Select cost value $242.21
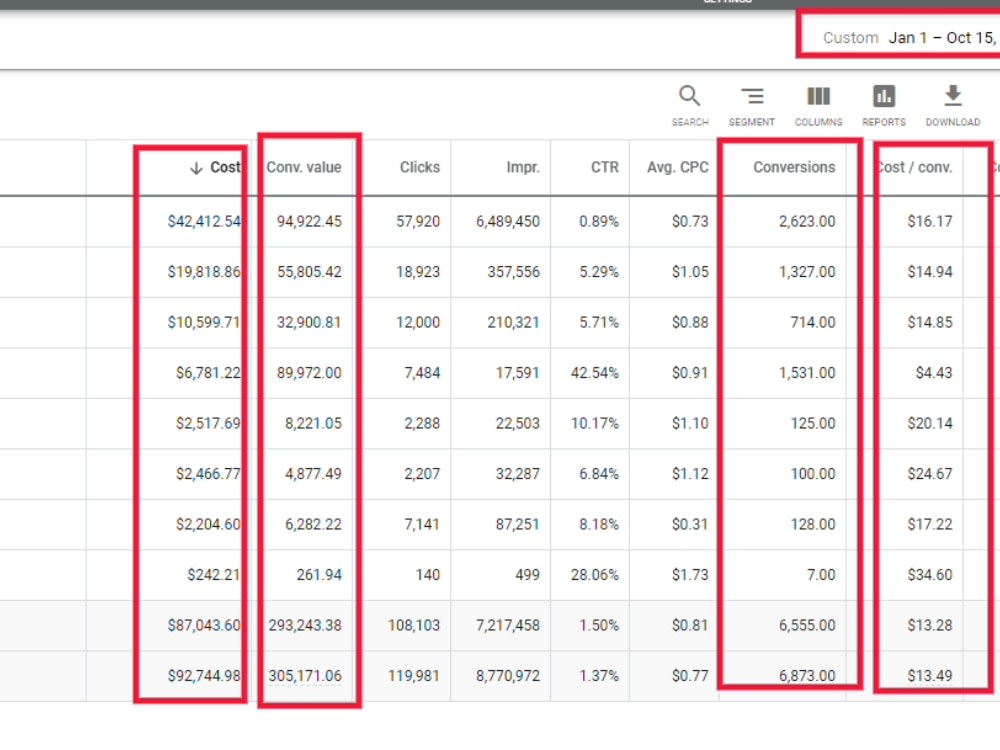Screen dimensions: 1000x750 214,575
